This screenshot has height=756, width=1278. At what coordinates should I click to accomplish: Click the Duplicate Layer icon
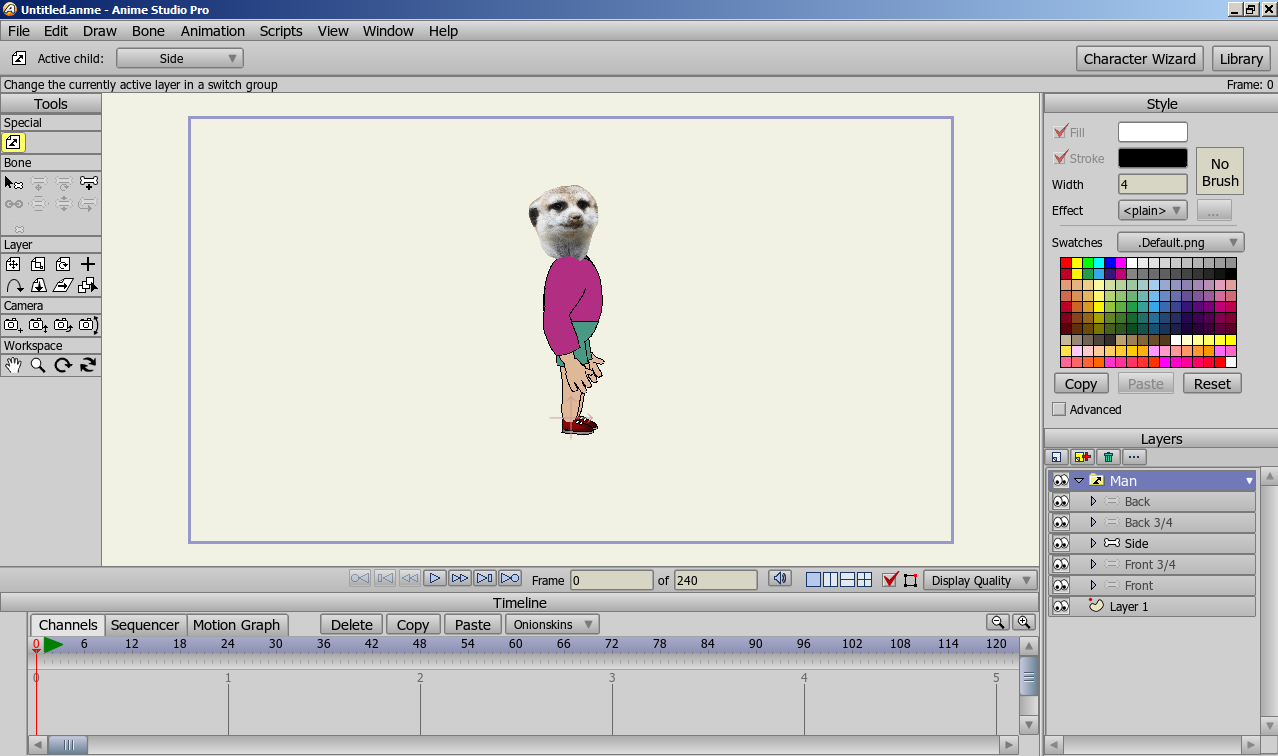click(1082, 457)
